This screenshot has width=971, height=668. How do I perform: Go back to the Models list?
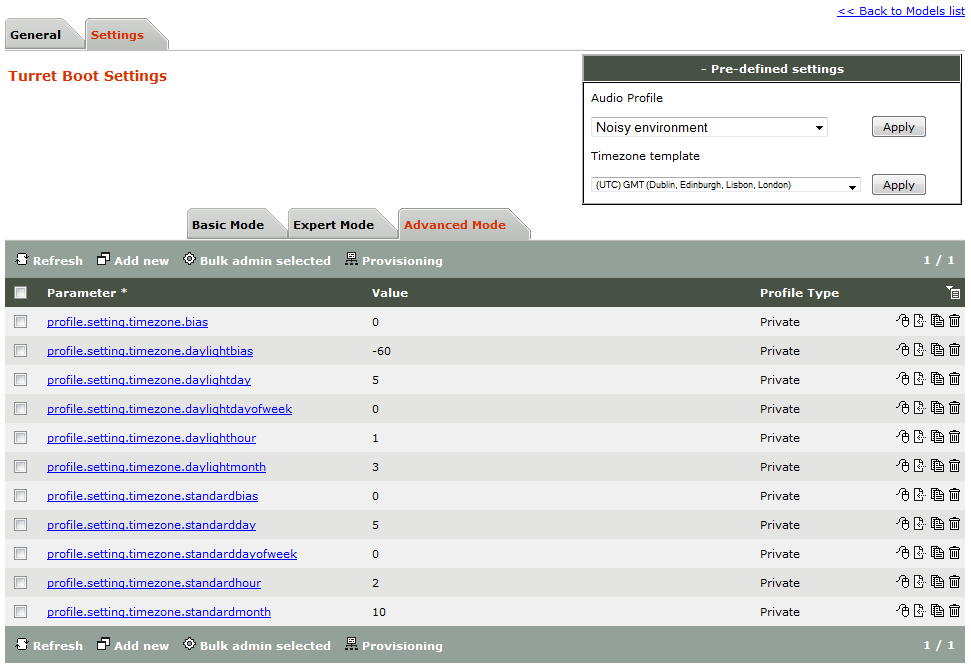click(901, 11)
